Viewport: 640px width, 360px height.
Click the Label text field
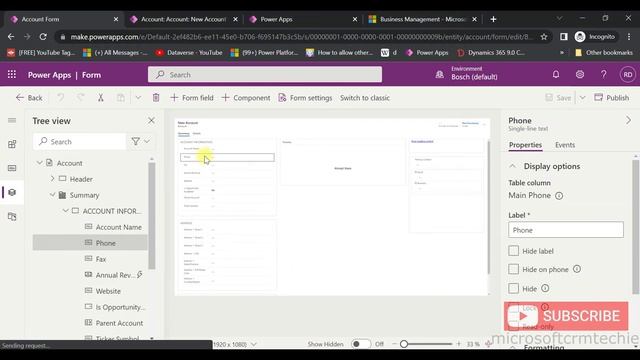(566, 230)
